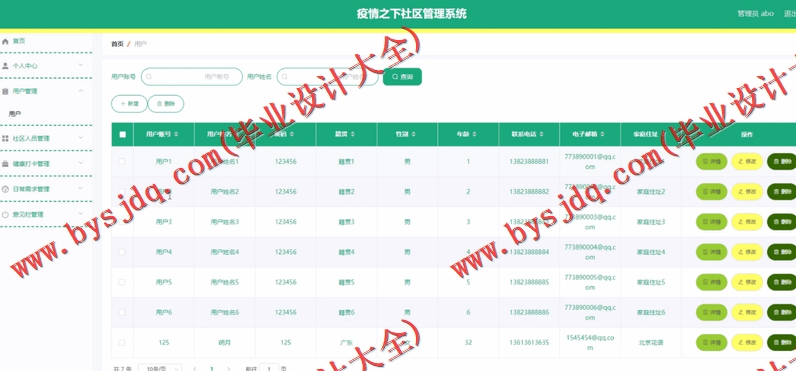
Task: Check the row checkbox for 用户3
Action: 122,222
